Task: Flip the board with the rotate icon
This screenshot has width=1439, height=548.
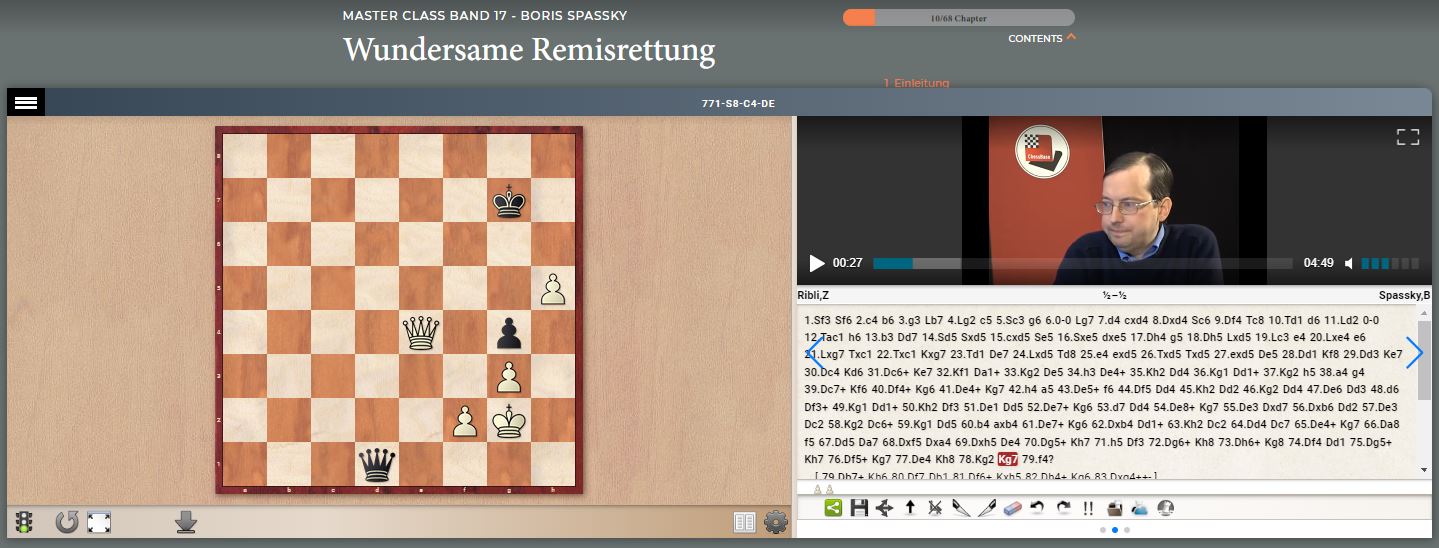Action: click(67, 521)
